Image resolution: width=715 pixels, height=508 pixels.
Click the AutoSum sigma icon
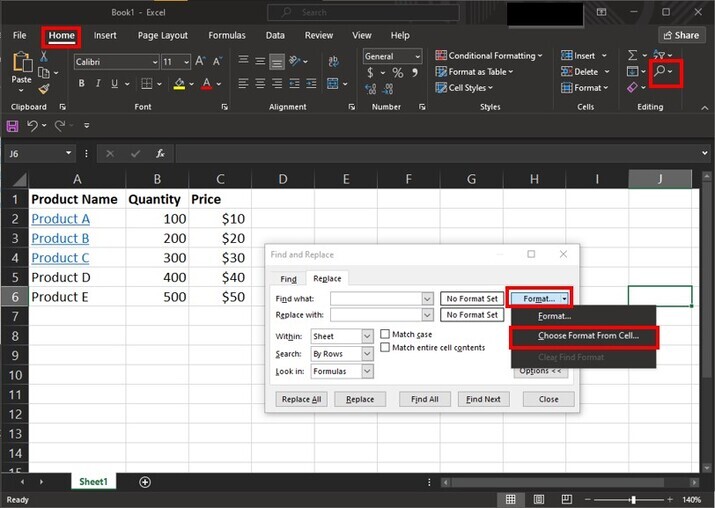[x=632, y=55]
